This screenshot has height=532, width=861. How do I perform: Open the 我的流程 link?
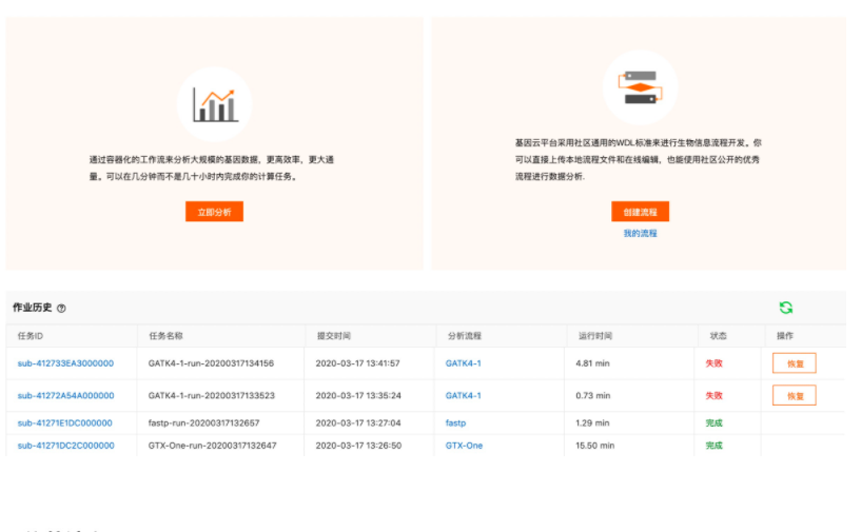coord(640,233)
